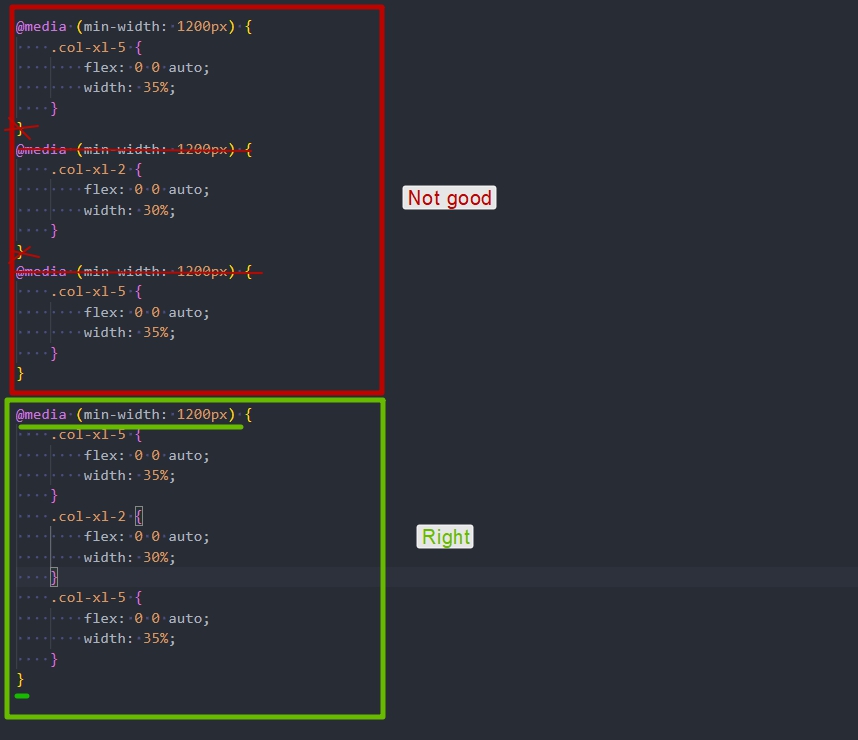
Task: Click the last crossed-out @media line
Action: [x=133, y=271]
